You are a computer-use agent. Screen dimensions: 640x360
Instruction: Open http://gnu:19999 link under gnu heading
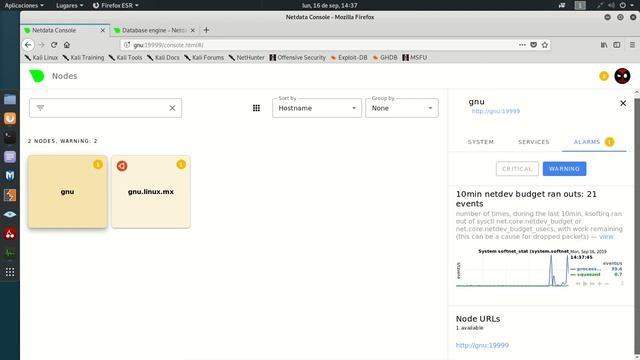496,111
